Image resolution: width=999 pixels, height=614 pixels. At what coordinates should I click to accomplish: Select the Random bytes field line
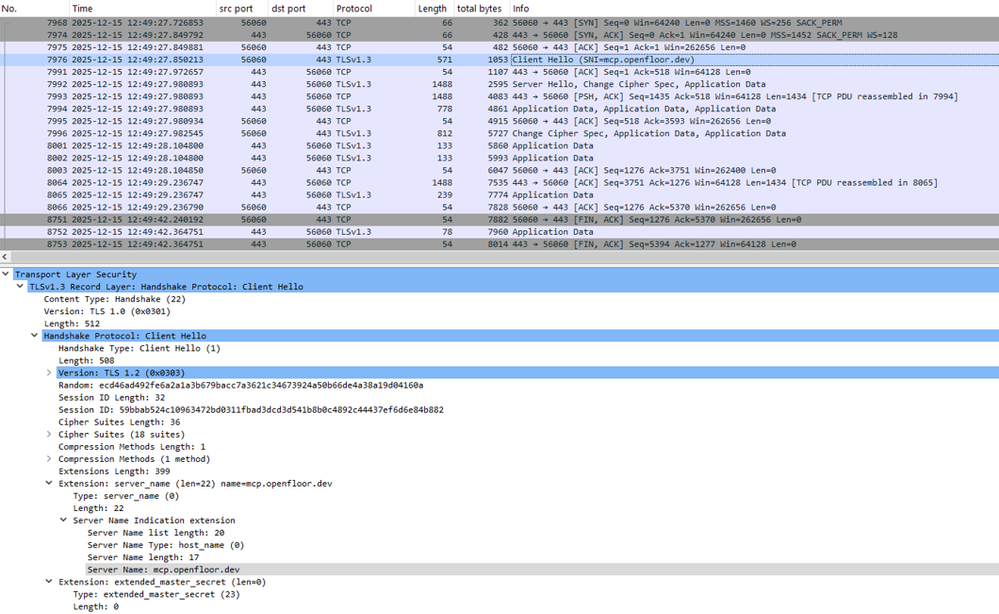click(x=240, y=385)
